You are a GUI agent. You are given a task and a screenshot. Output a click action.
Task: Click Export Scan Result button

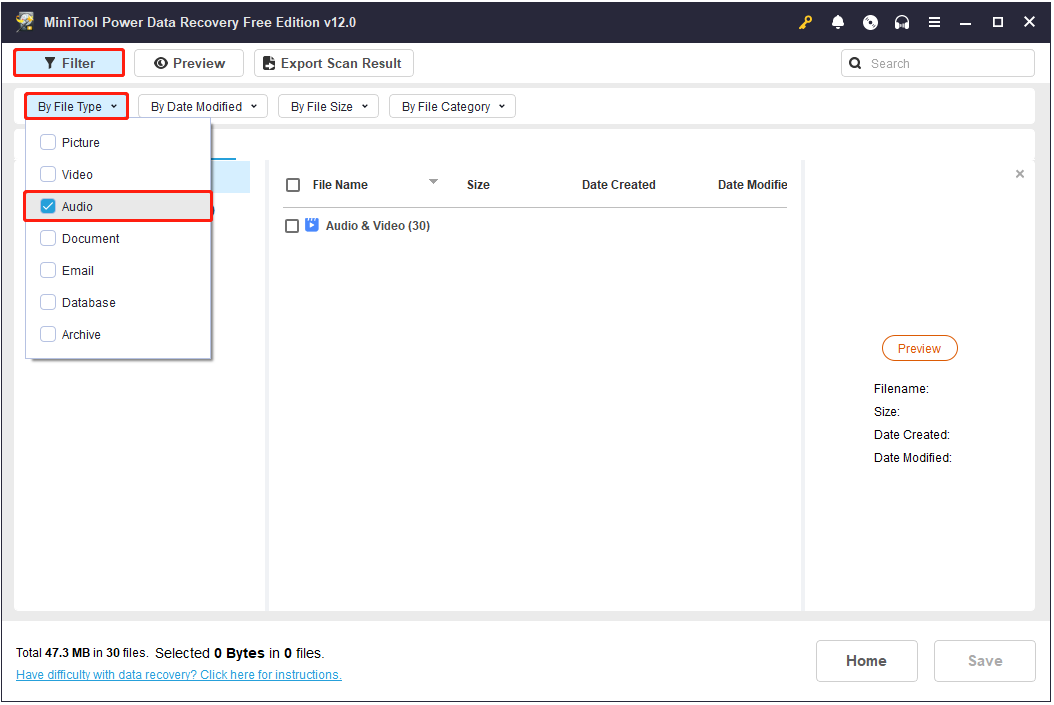(333, 63)
